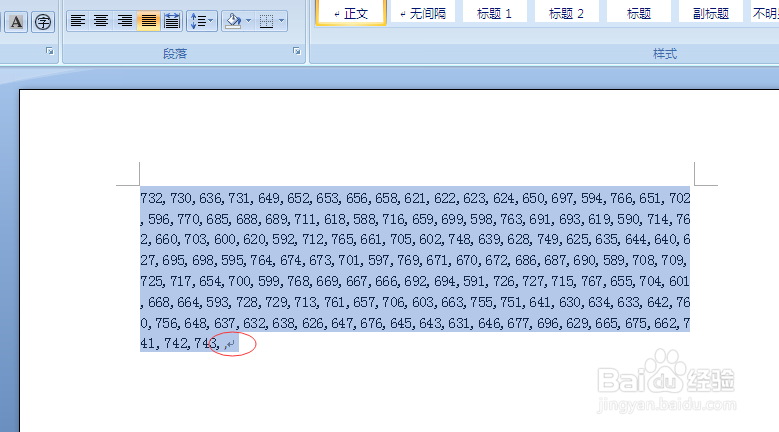Open the line spacing dropdown
Viewport: 779px width, 432px height.
202,21
